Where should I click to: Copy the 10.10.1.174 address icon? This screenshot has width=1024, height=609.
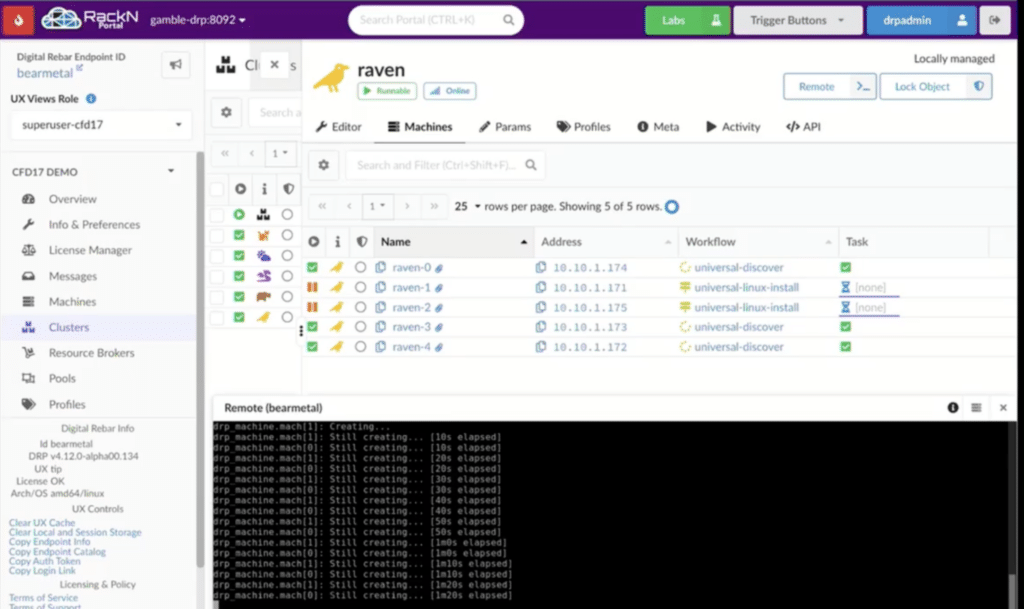[x=541, y=267]
